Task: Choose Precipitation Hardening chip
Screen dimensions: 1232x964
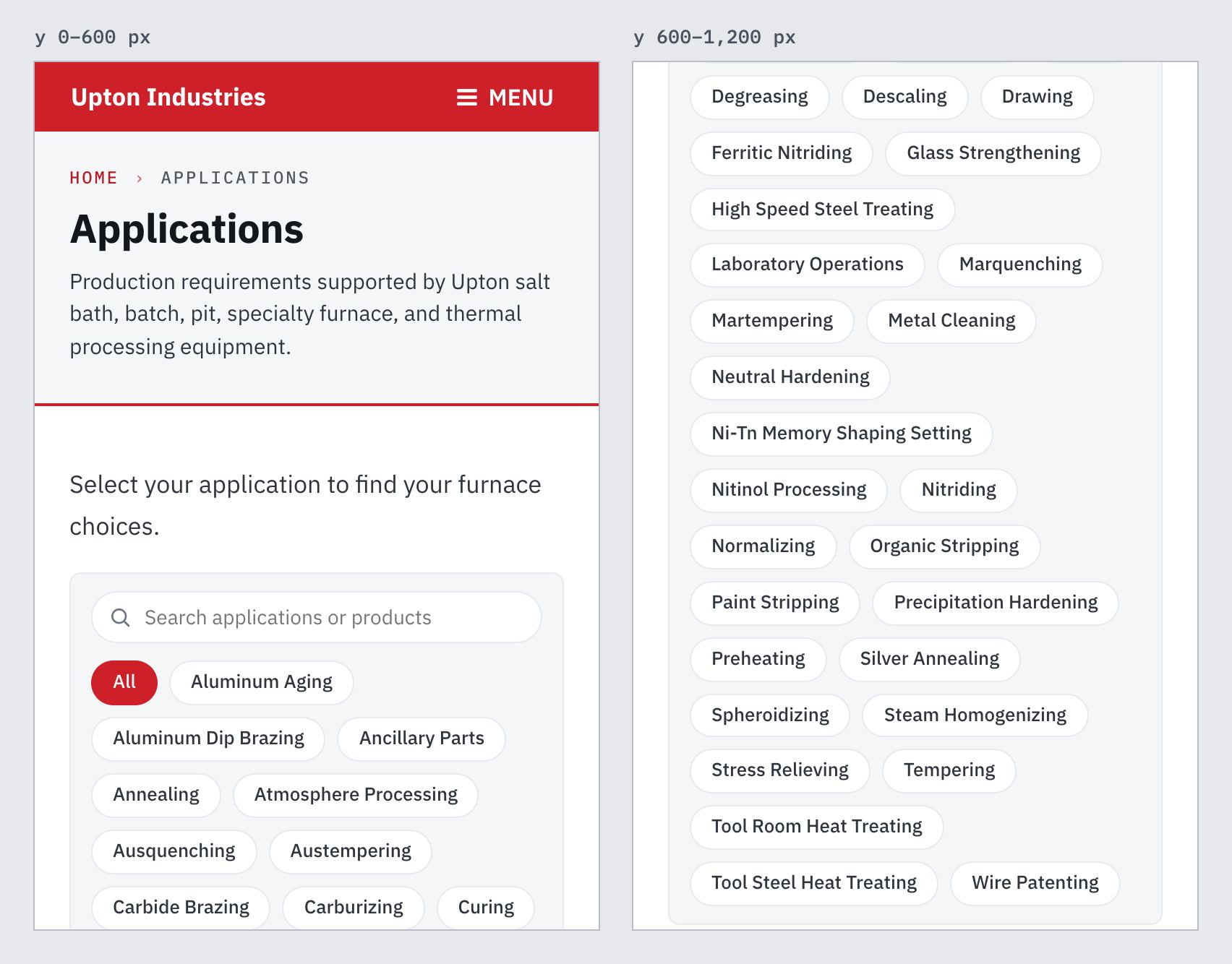Action: (x=996, y=603)
